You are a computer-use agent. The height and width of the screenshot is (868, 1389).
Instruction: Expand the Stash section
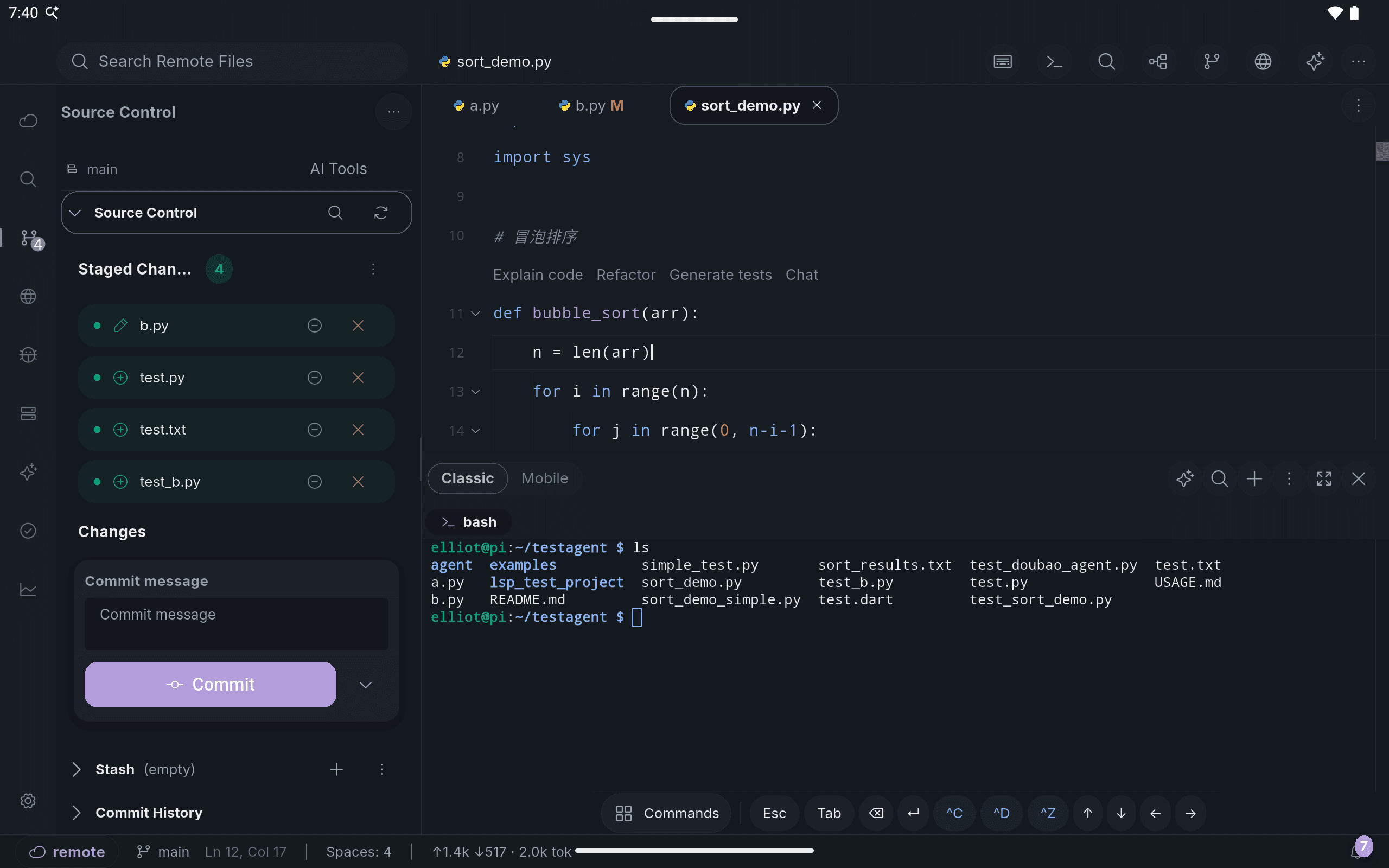pyautogui.click(x=76, y=769)
